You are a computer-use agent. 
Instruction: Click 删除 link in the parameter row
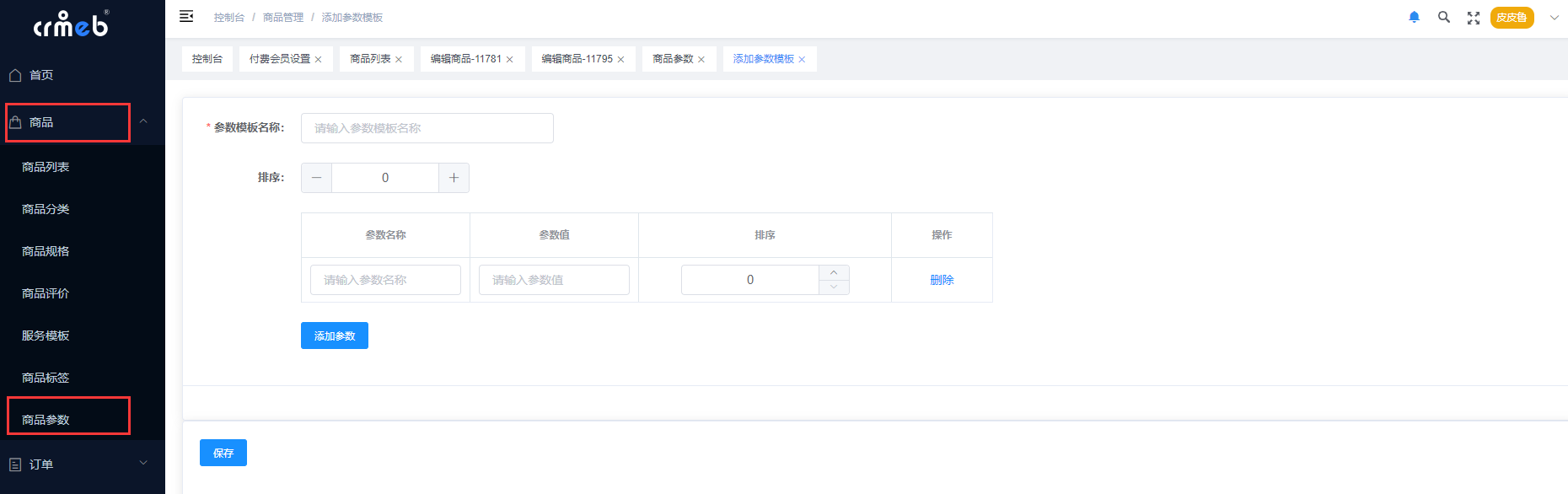coord(942,280)
